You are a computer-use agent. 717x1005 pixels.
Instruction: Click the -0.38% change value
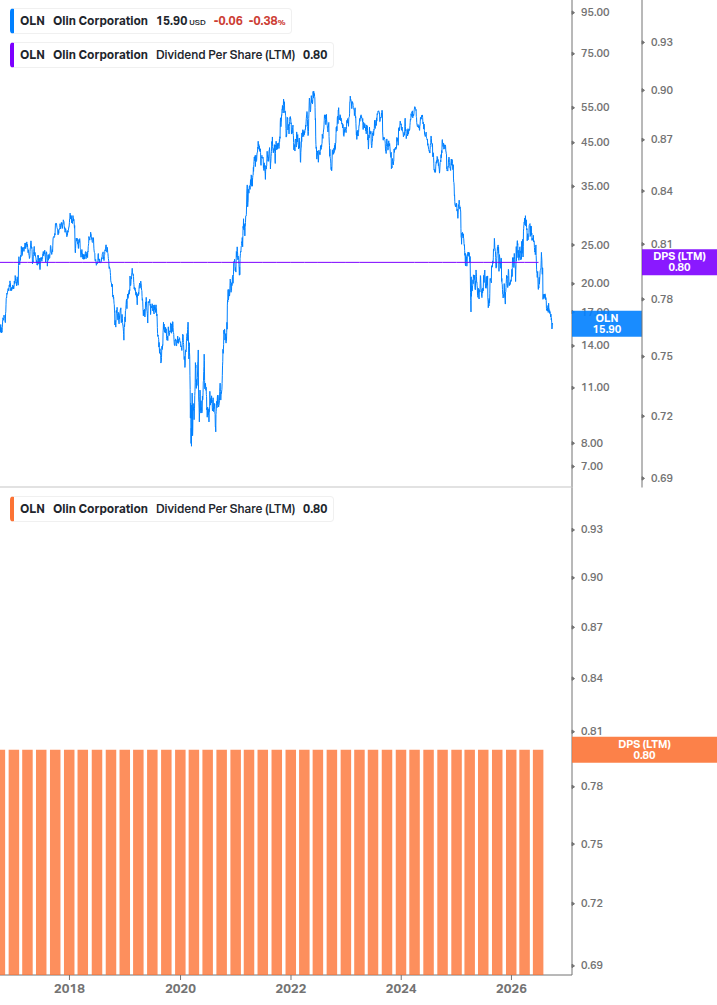pyautogui.click(x=267, y=21)
